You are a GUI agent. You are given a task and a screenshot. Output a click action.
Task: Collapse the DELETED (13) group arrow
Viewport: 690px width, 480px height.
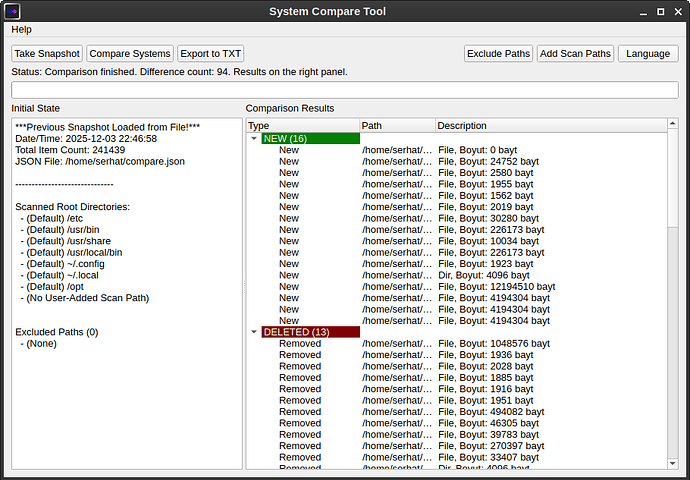pos(254,332)
